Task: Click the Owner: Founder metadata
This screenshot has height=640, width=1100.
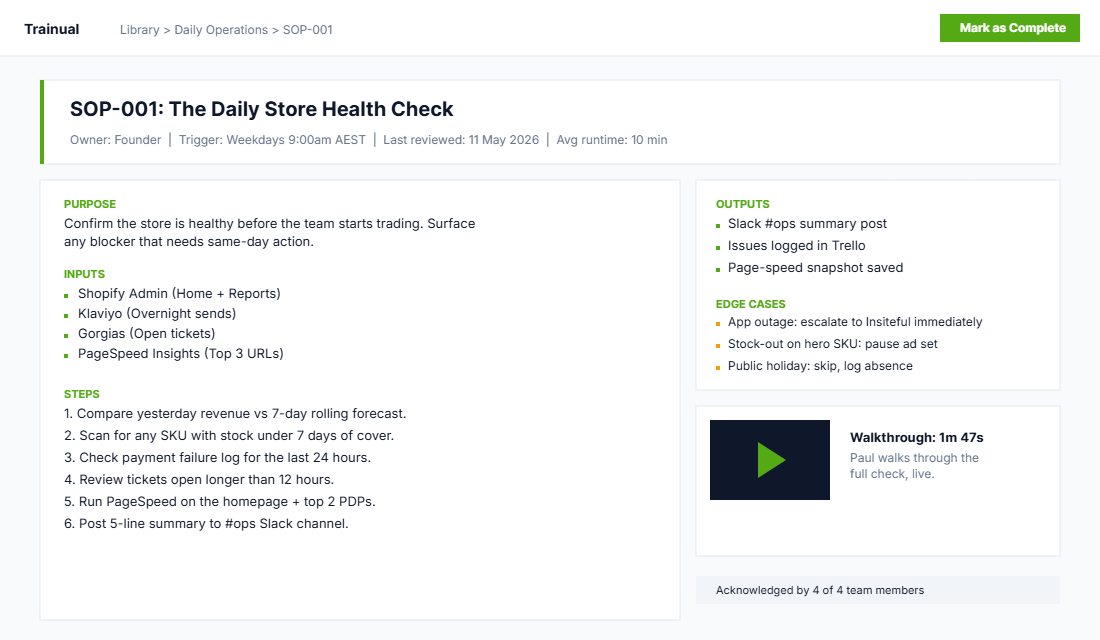Action: 116,140
